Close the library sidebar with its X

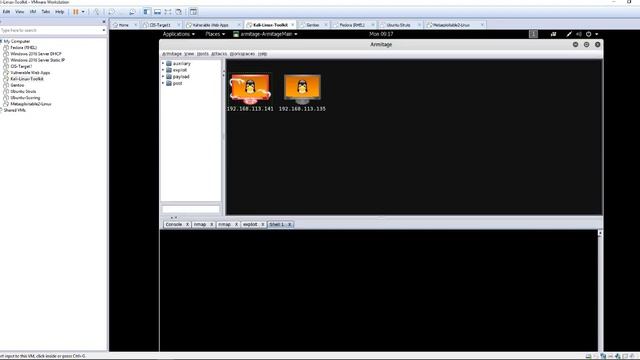(104, 22)
